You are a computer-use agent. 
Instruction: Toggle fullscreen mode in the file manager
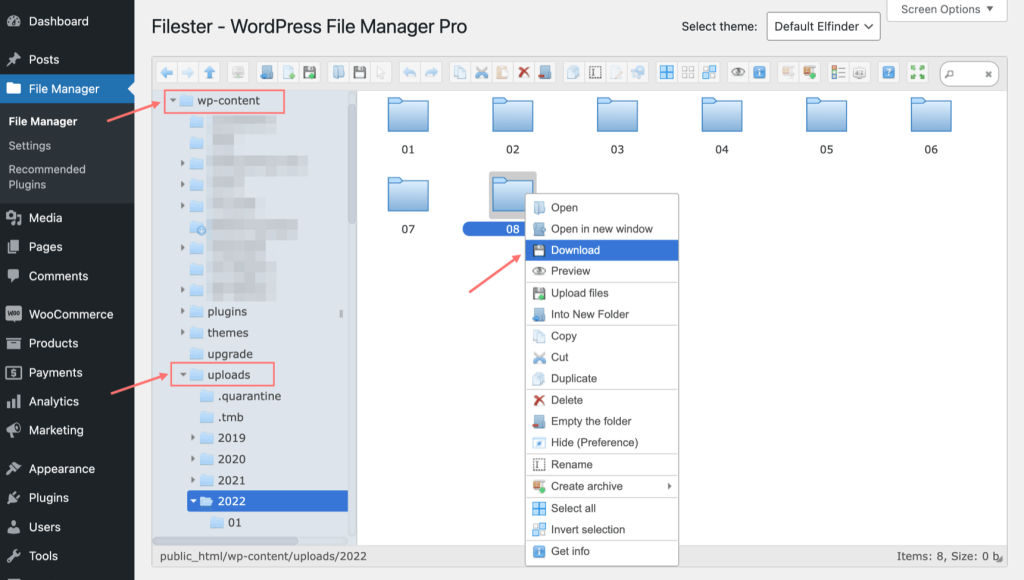(916, 73)
